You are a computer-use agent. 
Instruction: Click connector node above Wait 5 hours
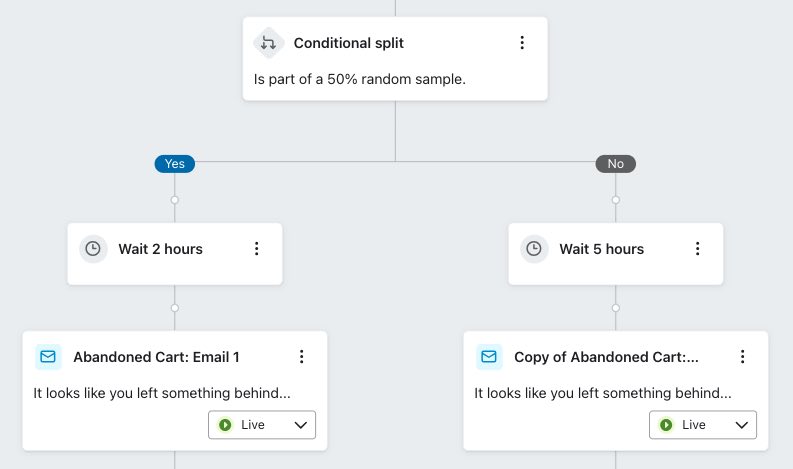(x=615, y=200)
